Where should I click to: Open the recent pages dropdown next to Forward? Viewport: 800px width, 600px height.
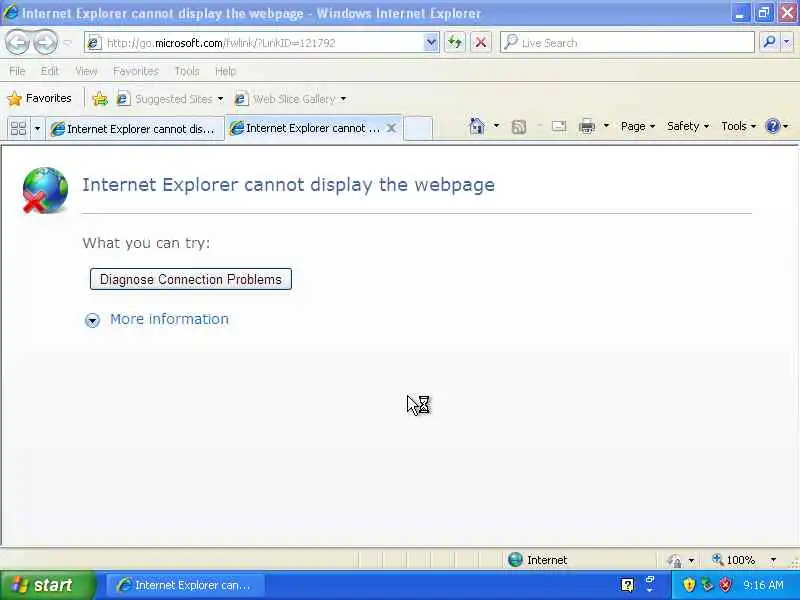coord(67,43)
